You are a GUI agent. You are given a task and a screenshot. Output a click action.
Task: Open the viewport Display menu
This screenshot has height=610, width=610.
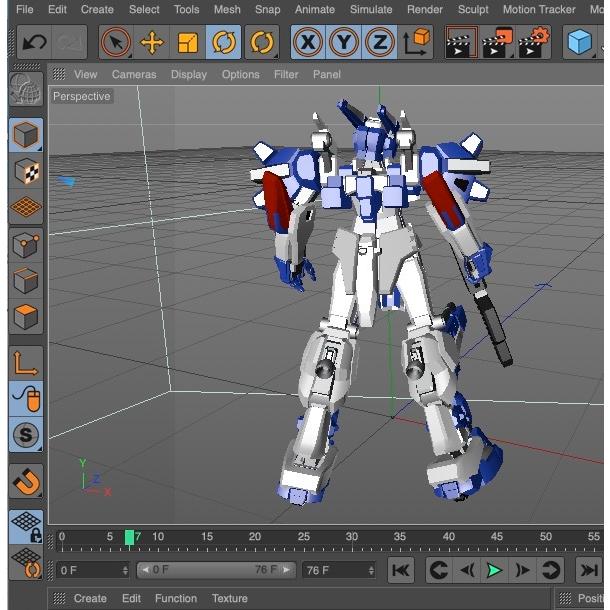click(x=189, y=74)
